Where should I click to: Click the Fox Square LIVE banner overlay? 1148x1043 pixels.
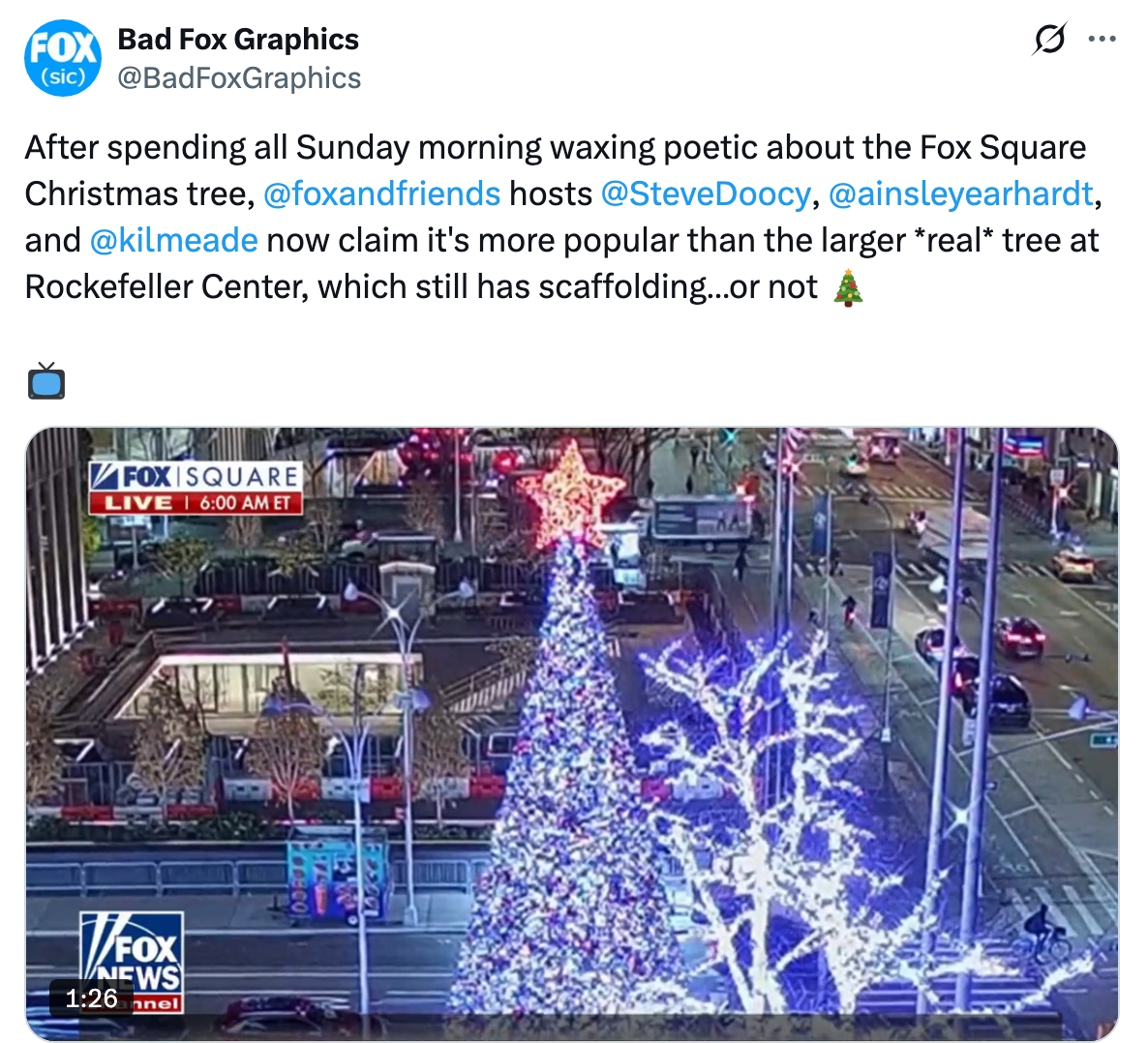click(x=196, y=489)
